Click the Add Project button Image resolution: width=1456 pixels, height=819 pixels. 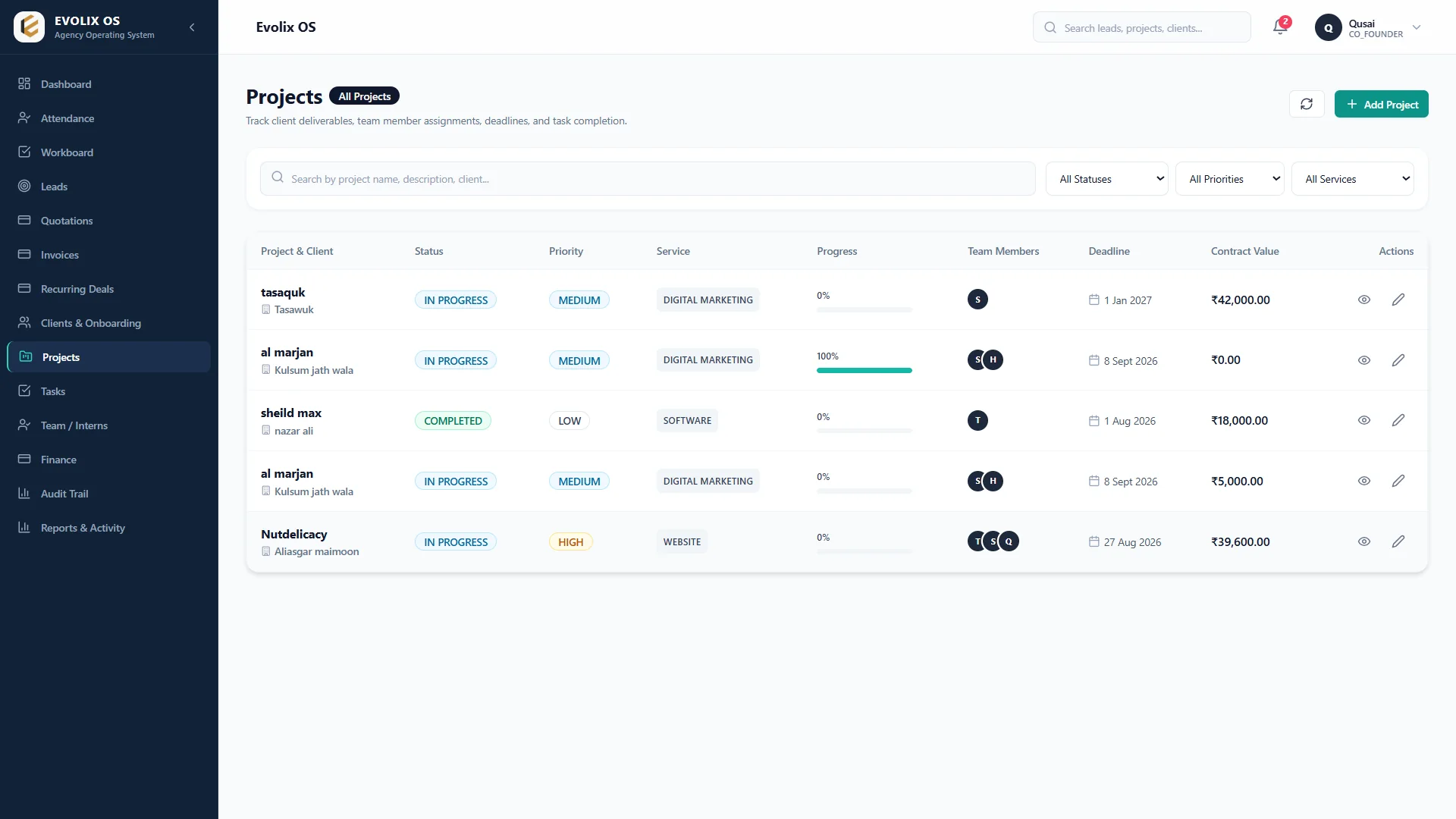[1381, 104]
